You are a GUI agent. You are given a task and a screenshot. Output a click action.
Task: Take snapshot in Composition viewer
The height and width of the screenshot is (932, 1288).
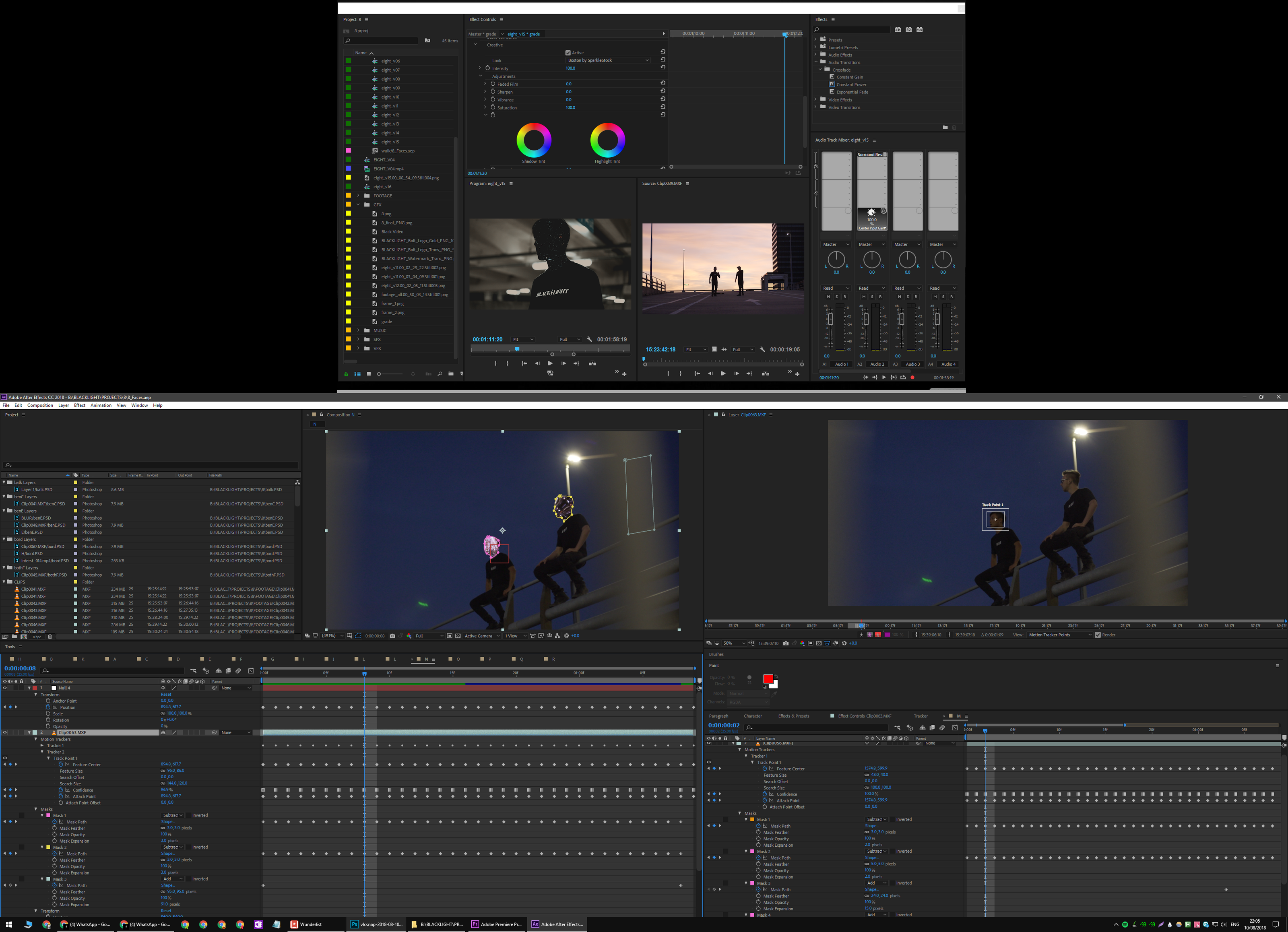pyautogui.click(x=392, y=636)
